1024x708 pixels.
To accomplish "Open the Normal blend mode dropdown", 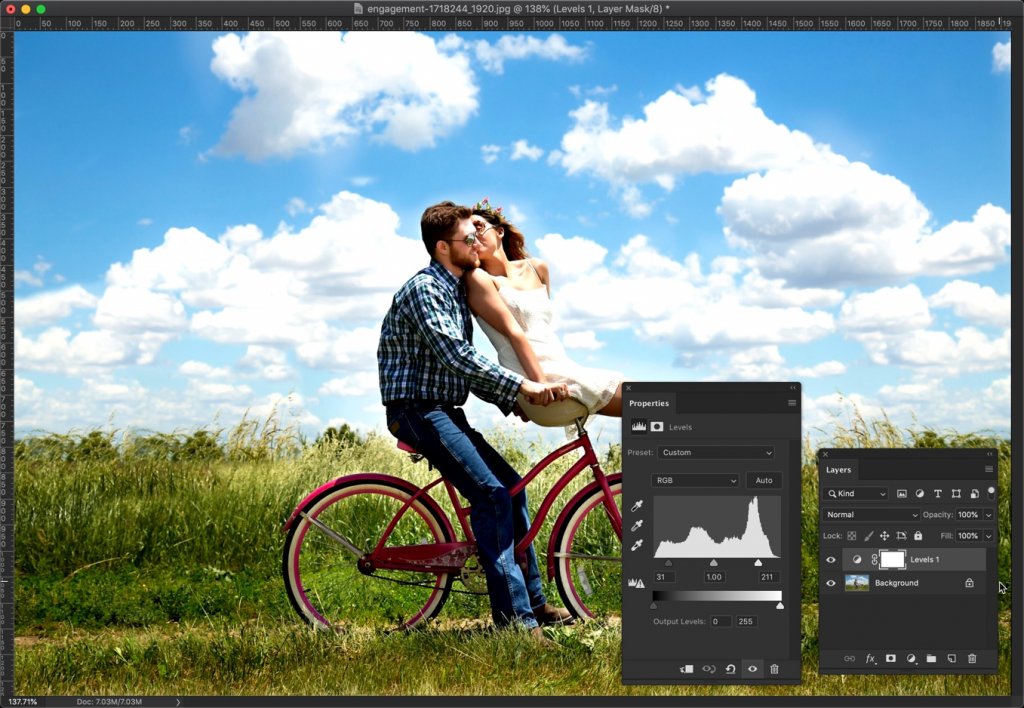I will tap(870, 514).
